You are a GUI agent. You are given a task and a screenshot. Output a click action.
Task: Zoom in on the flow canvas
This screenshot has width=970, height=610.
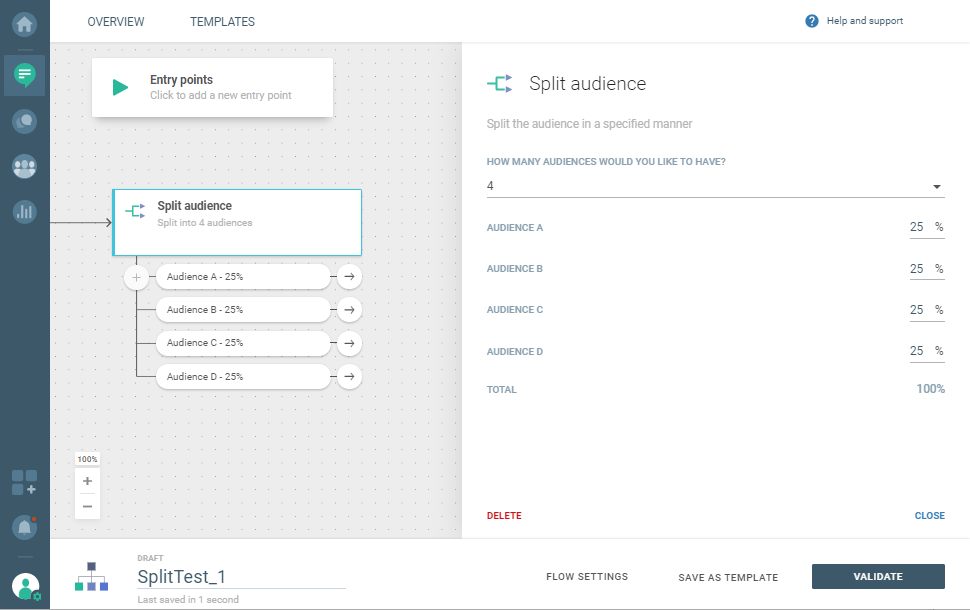click(88, 481)
